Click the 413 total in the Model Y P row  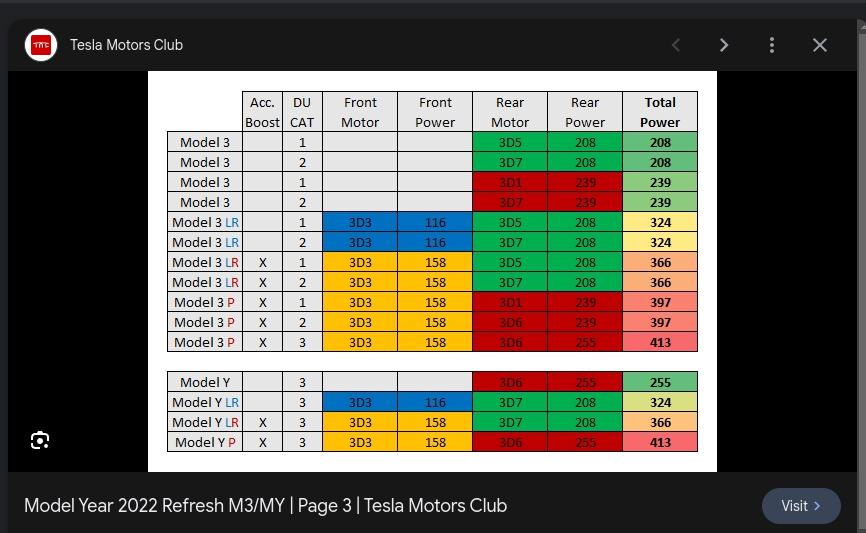(x=659, y=442)
